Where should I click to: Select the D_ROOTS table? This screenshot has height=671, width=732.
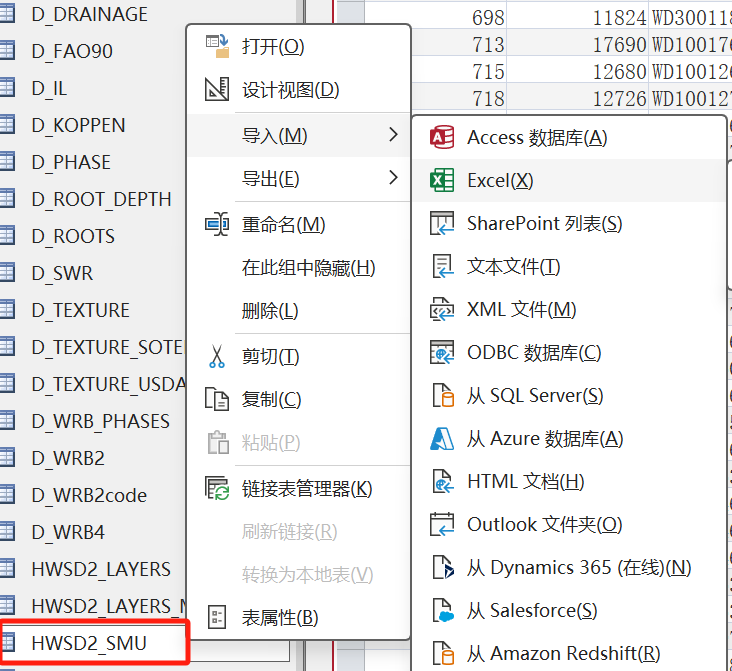73,236
